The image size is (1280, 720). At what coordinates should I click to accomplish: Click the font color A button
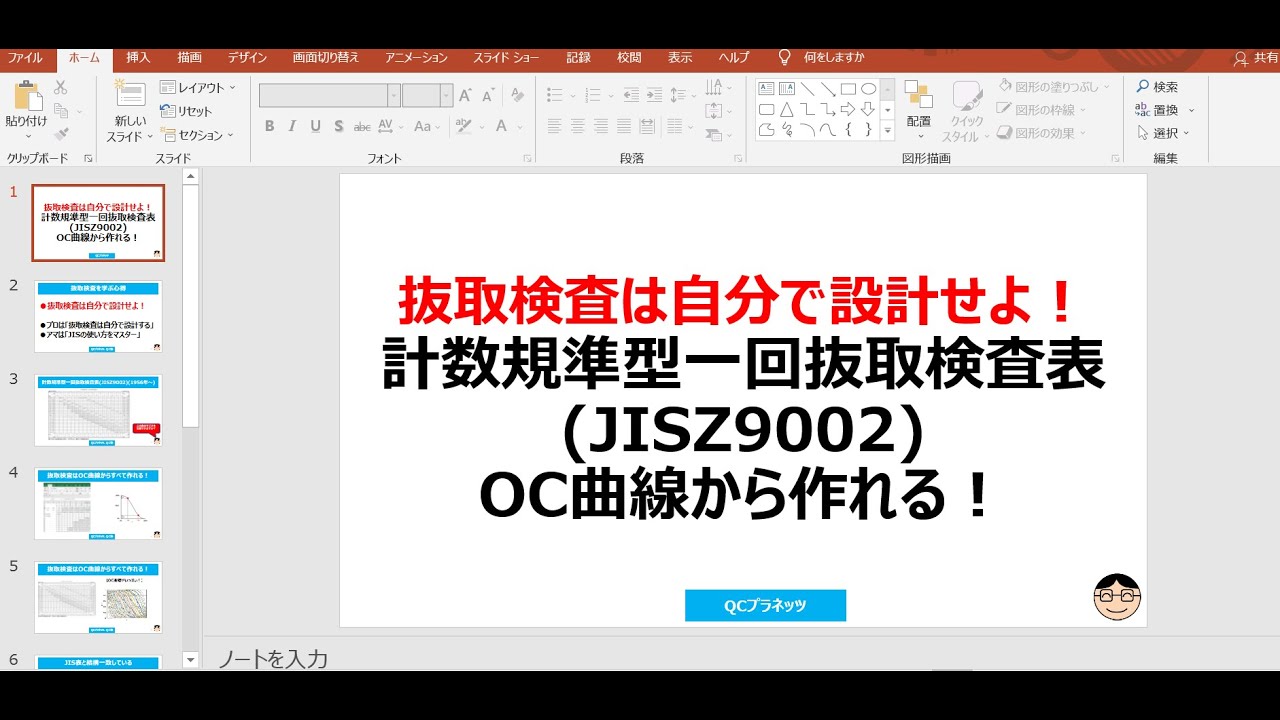click(x=501, y=126)
